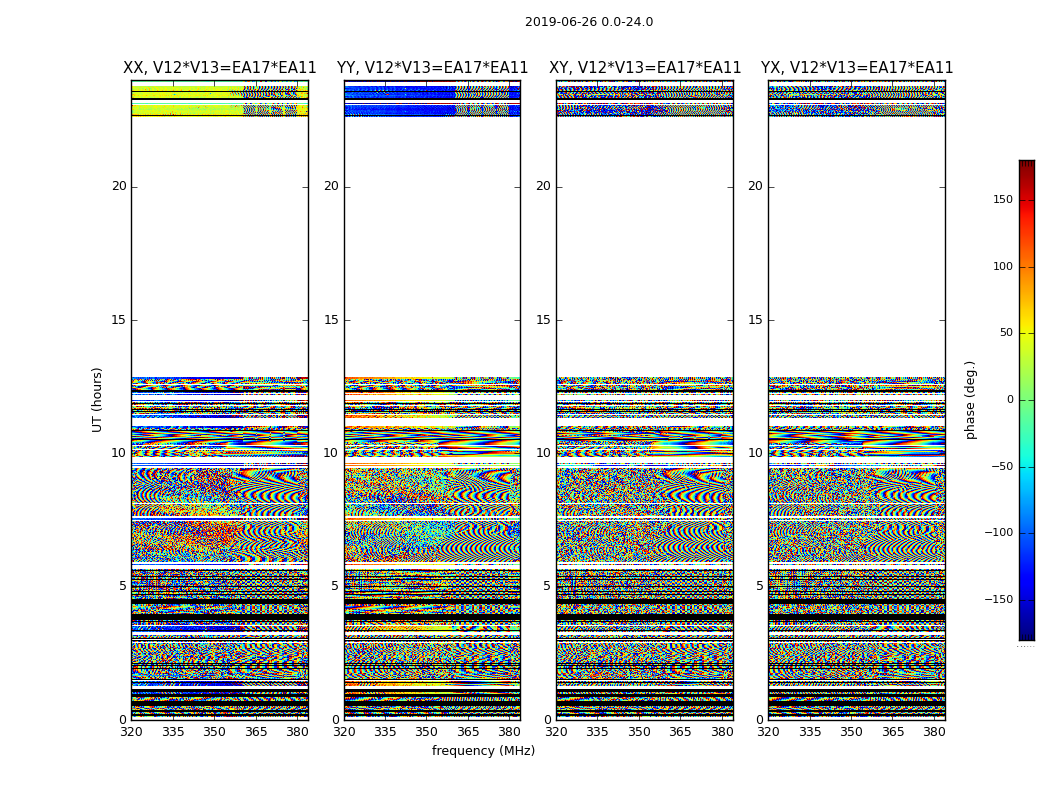Click the '15' tick label on XX y-axis
This screenshot has height=800, width=1050.
pyautogui.click(x=119, y=320)
